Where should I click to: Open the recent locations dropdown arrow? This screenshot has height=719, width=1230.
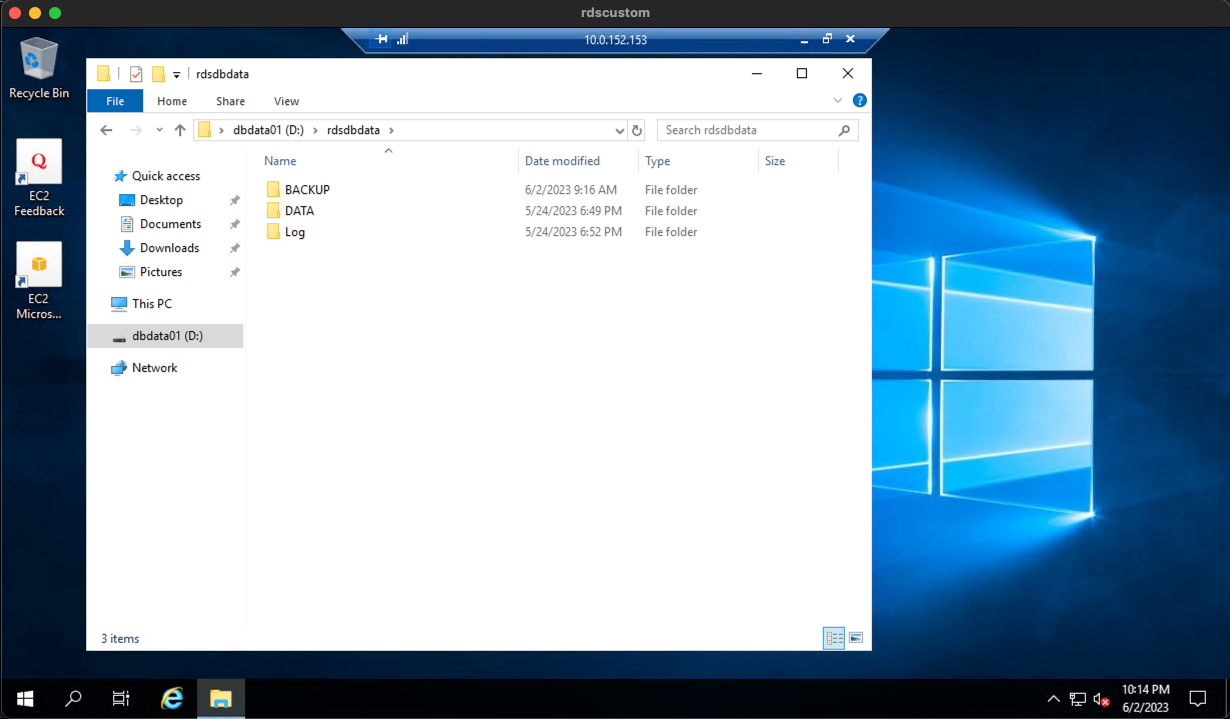point(159,130)
